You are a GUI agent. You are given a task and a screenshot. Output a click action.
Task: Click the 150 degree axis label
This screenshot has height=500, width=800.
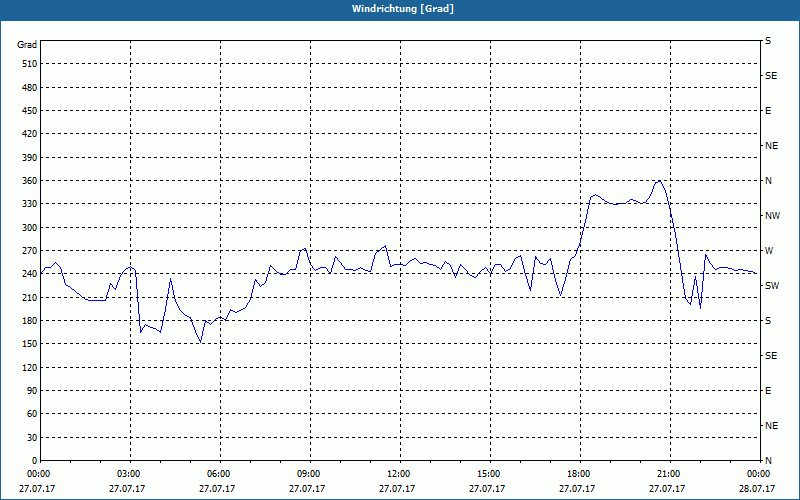tap(29, 344)
